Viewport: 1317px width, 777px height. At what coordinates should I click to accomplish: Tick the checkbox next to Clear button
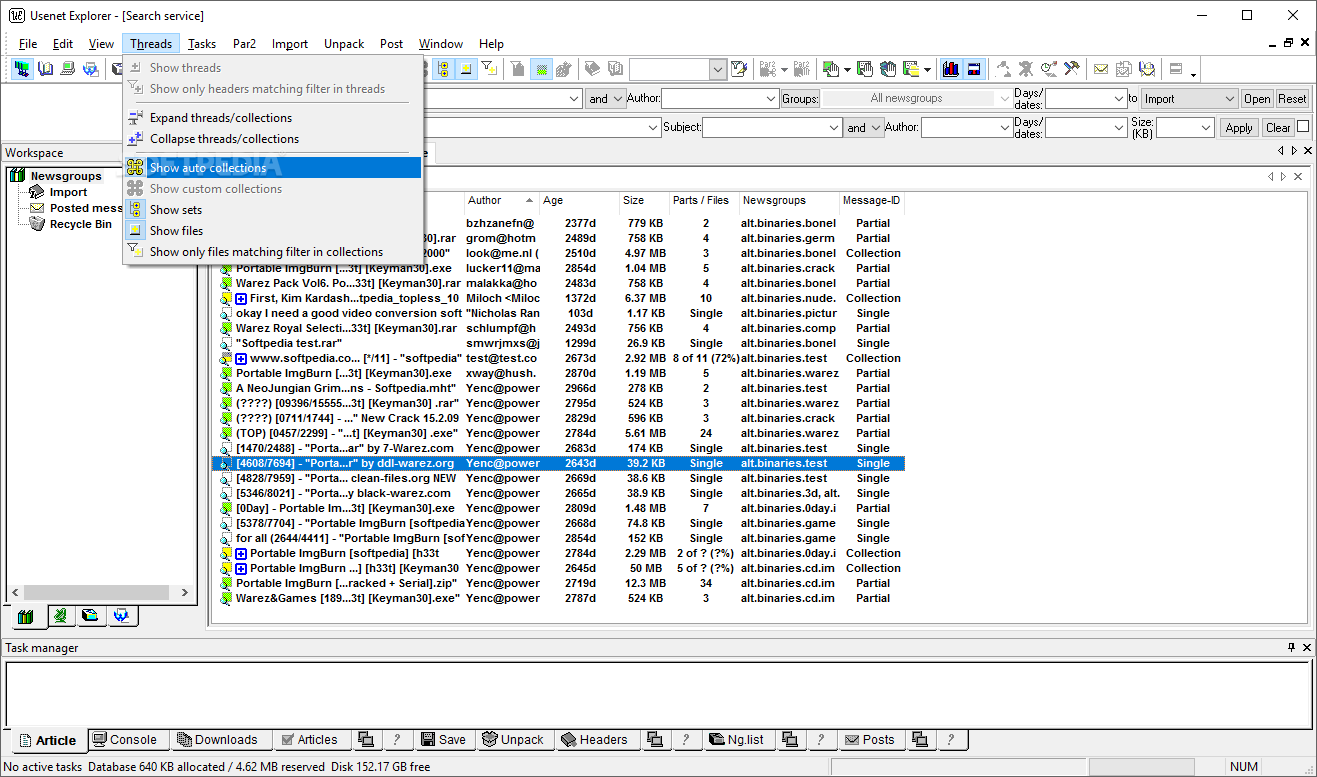pyautogui.click(x=1303, y=127)
